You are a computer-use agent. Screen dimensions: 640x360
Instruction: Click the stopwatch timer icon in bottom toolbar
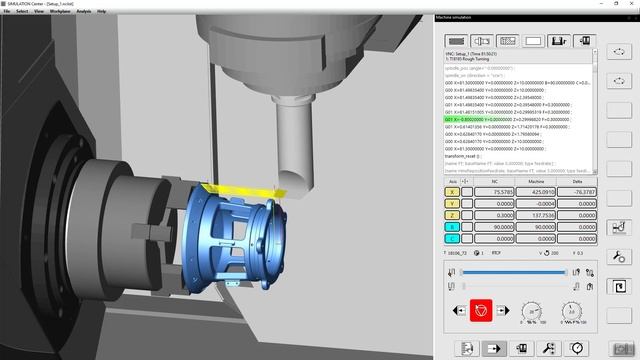click(577, 348)
